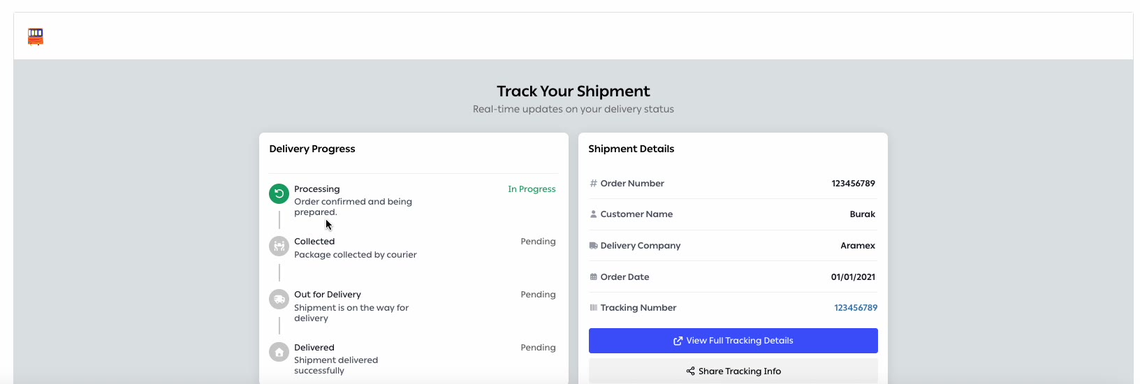Click the barcode icon beside Tracking Number

pos(593,308)
